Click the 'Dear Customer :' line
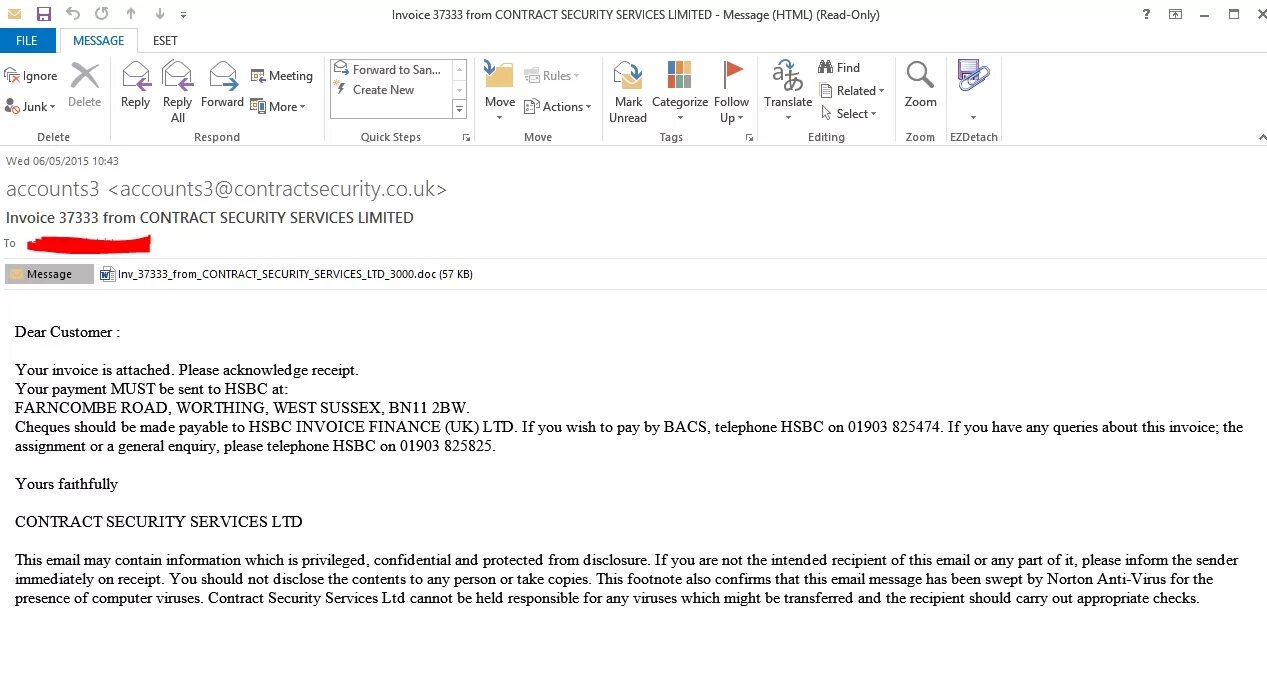This screenshot has height=694, width=1267. pos(67,331)
